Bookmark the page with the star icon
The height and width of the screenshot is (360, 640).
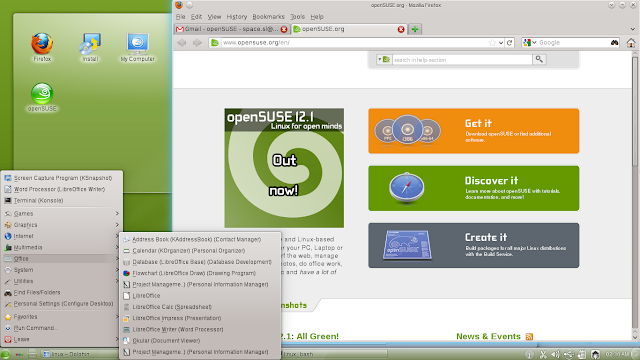click(492, 42)
